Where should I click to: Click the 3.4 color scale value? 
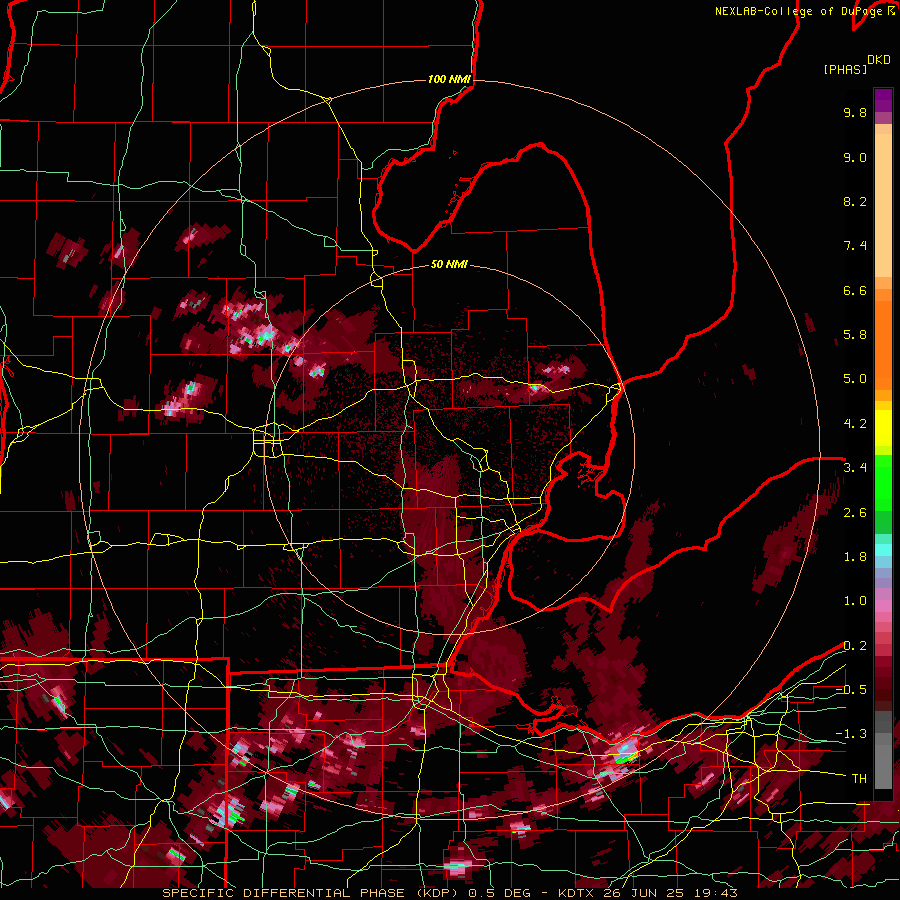pyautogui.click(x=855, y=468)
